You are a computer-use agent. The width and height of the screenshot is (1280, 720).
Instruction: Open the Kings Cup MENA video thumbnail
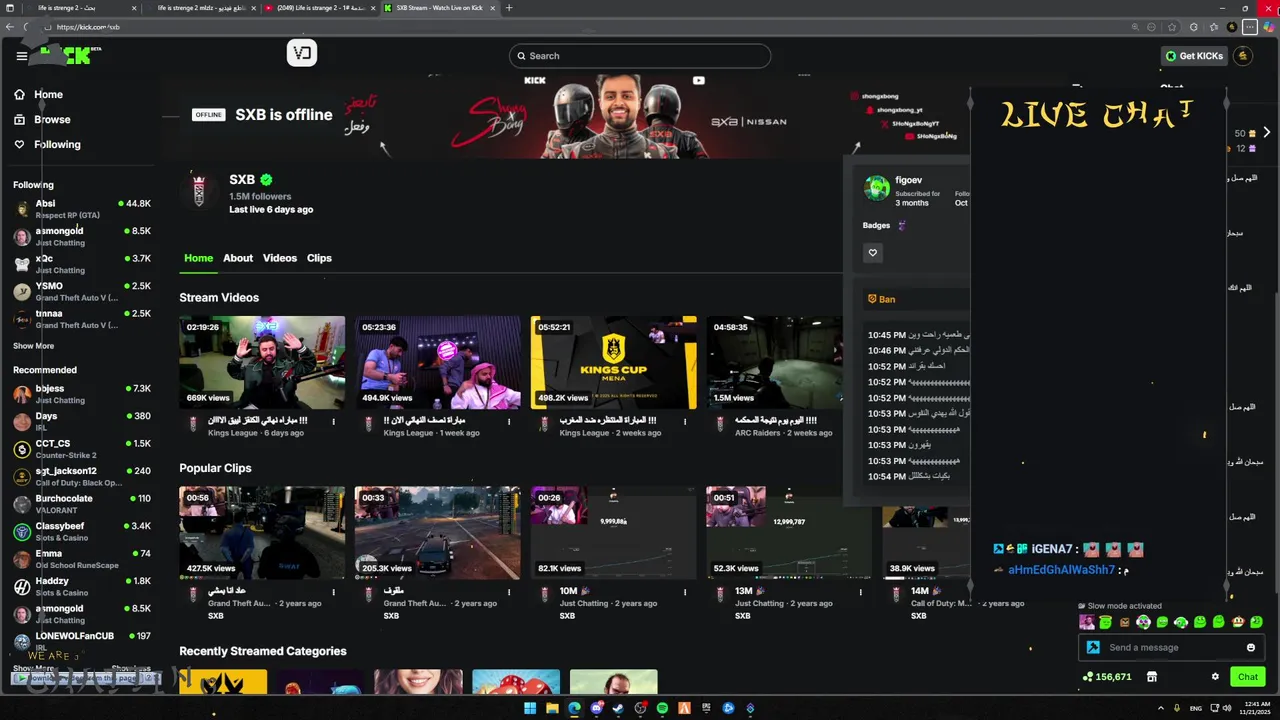tap(614, 362)
